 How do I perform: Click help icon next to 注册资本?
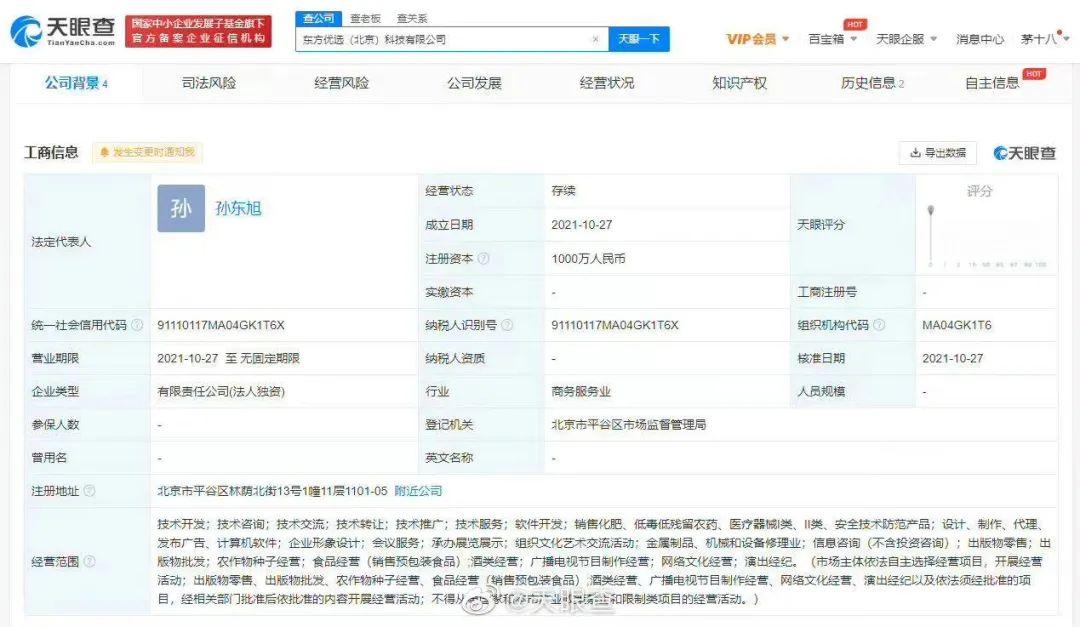coord(484,258)
